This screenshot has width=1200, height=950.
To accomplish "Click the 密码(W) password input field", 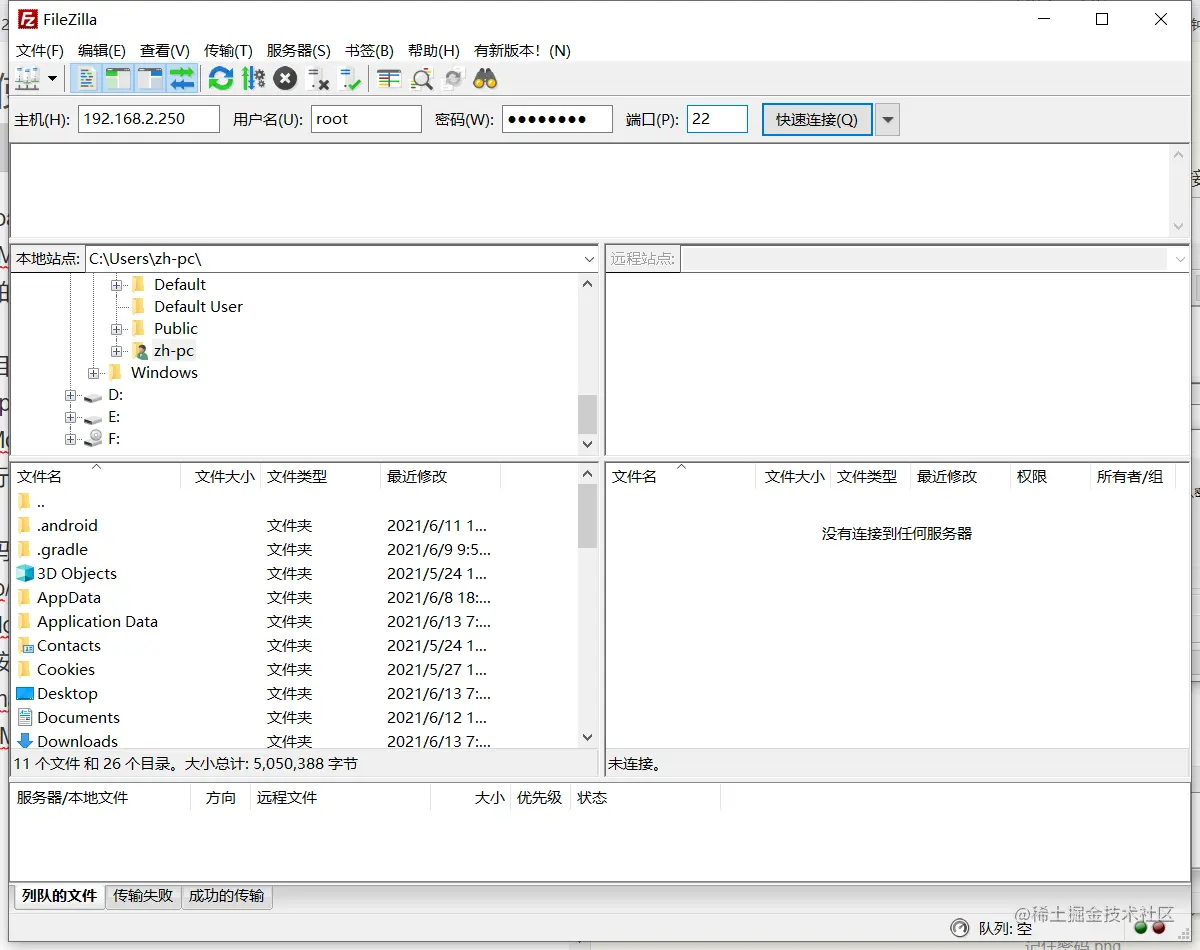I will (x=557, y=118).
